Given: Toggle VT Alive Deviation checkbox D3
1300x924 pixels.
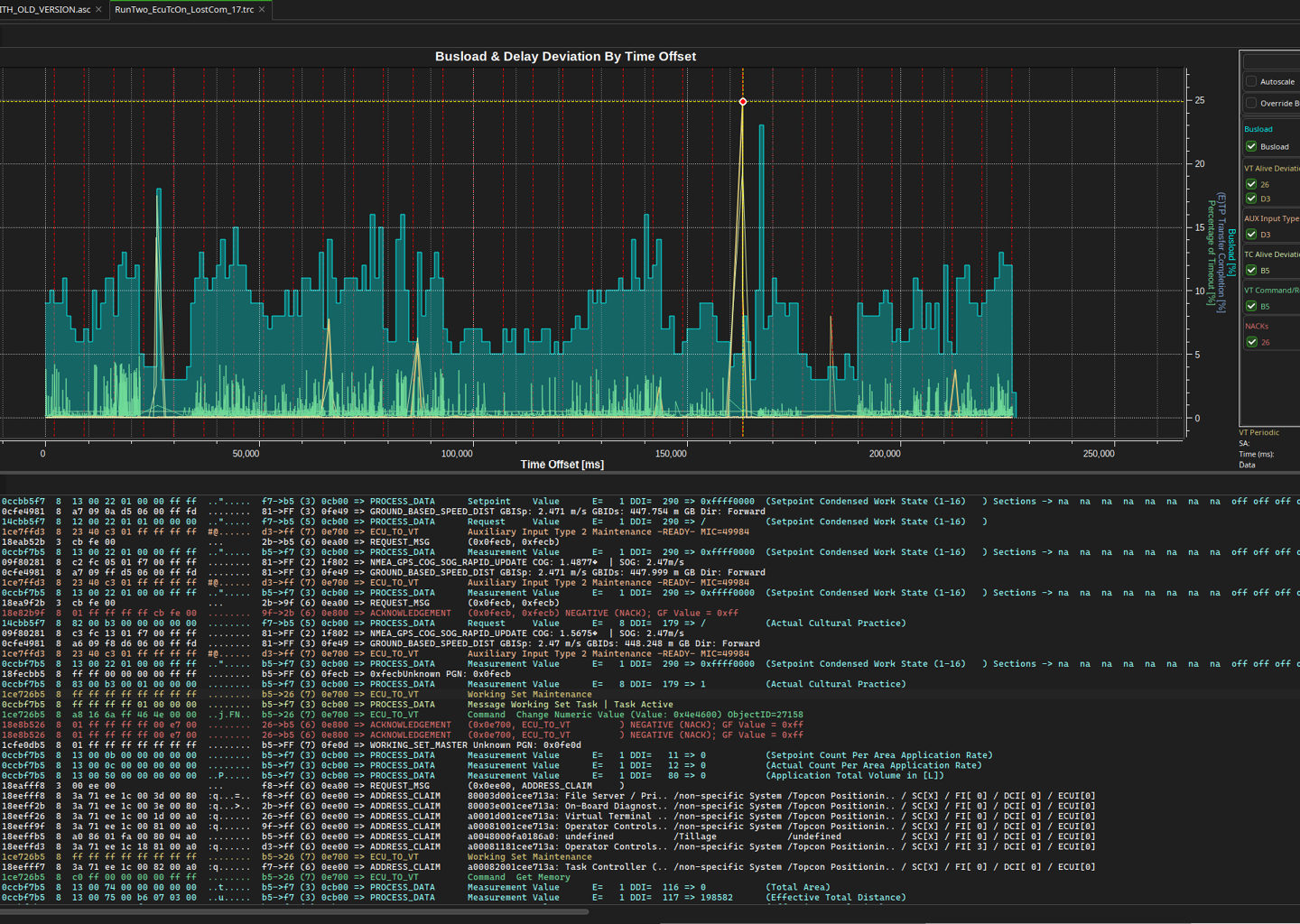Looking at the screenshot, I should click(x=1251, y=199).
